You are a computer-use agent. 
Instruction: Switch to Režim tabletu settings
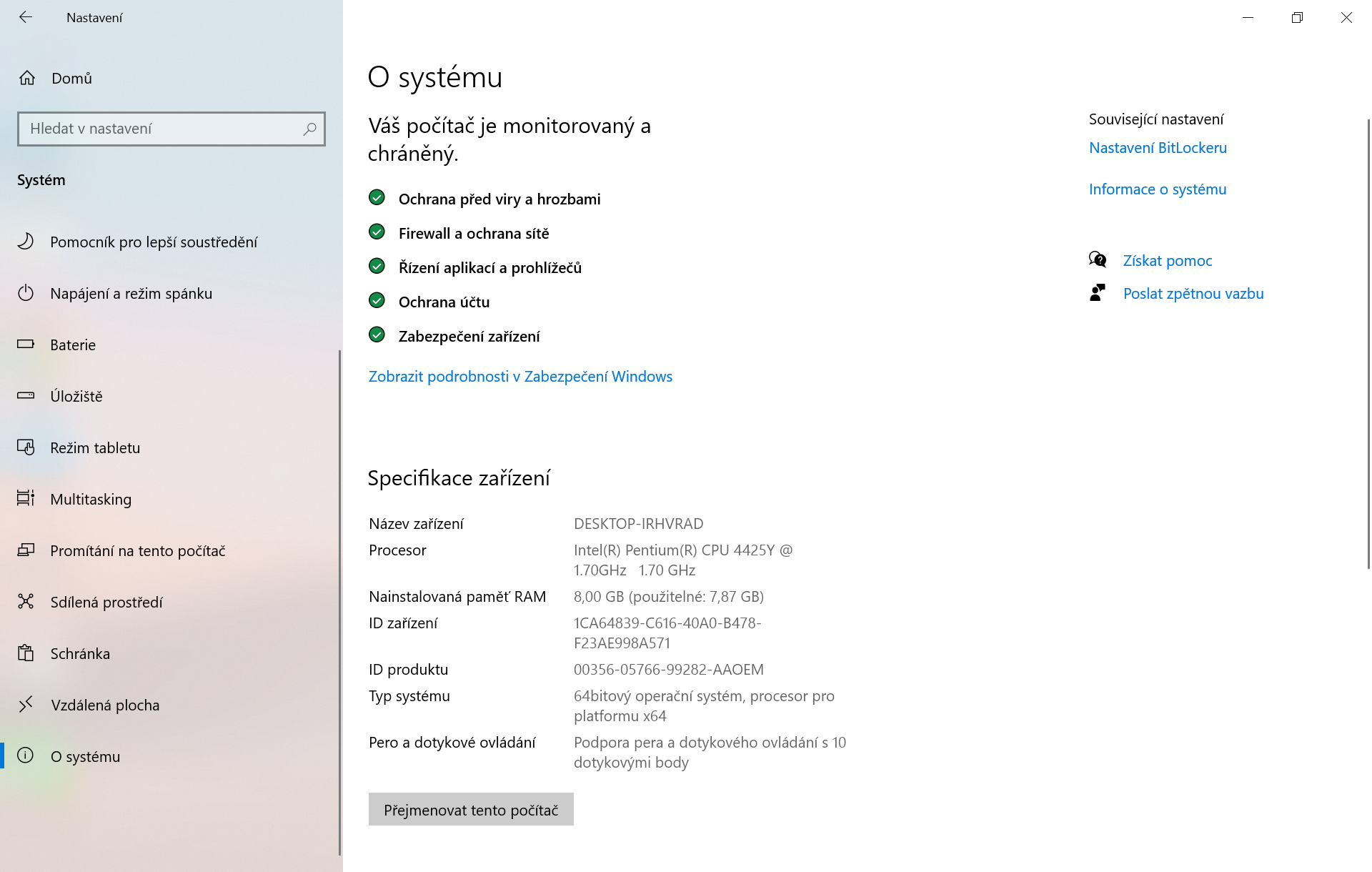click(x=94, y=447)
